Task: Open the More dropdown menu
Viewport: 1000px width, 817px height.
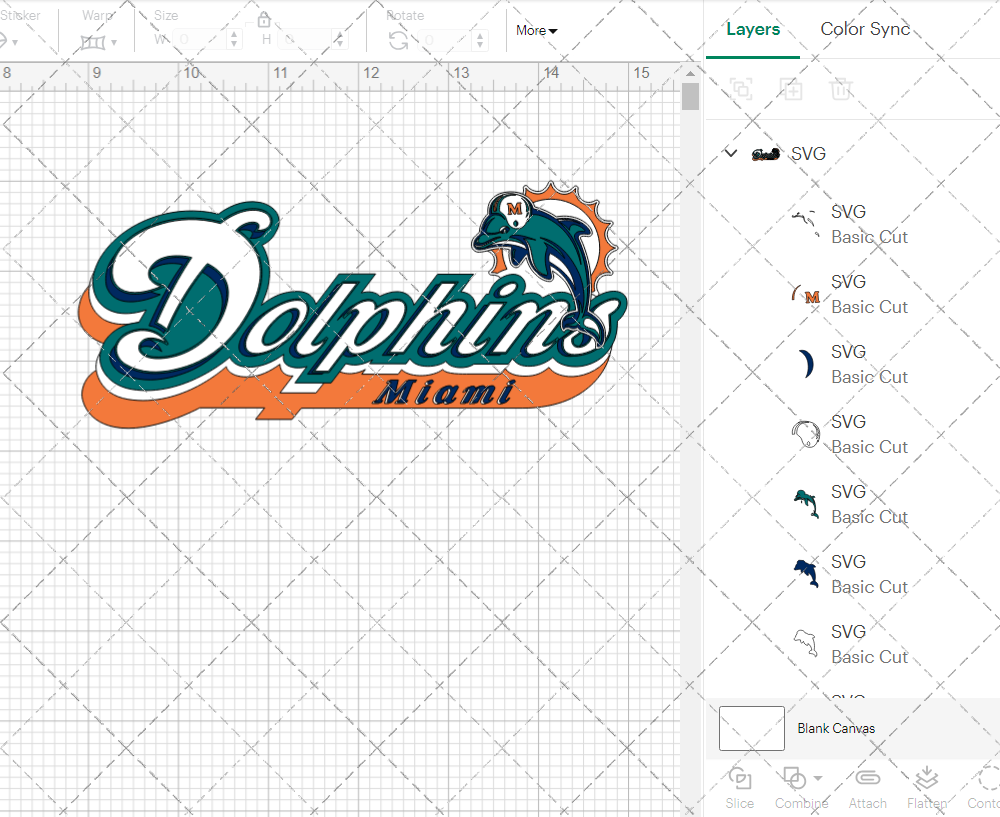Action: click(x=536, y=31)
